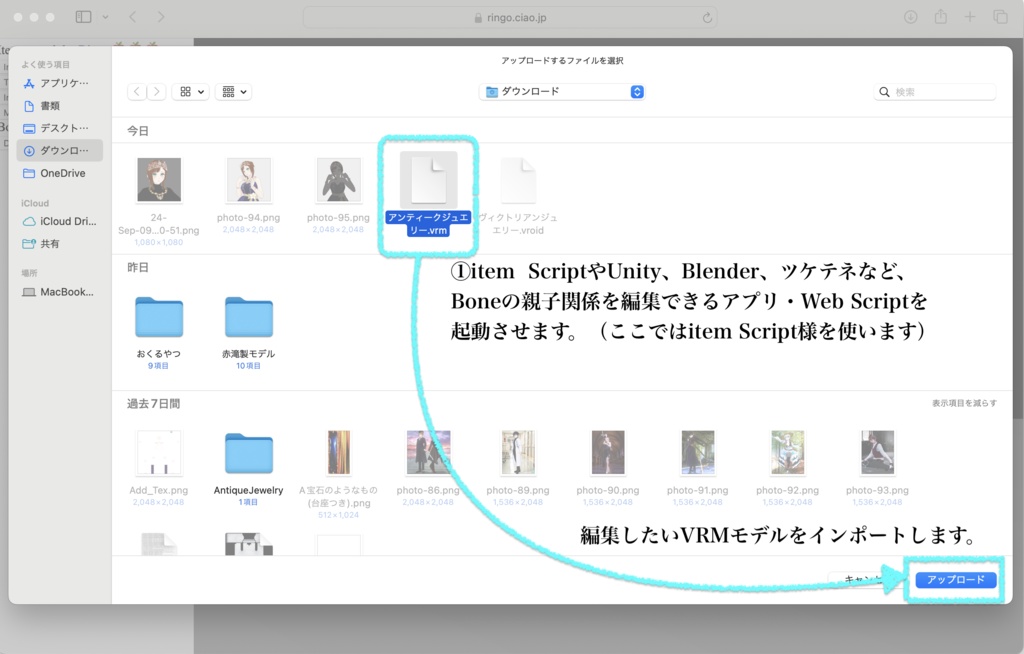Image resolution: width=1024 pixels, height=654 pixels.
Task: Click the Safari back navigation chevron
Action: [x=131, y=16]
